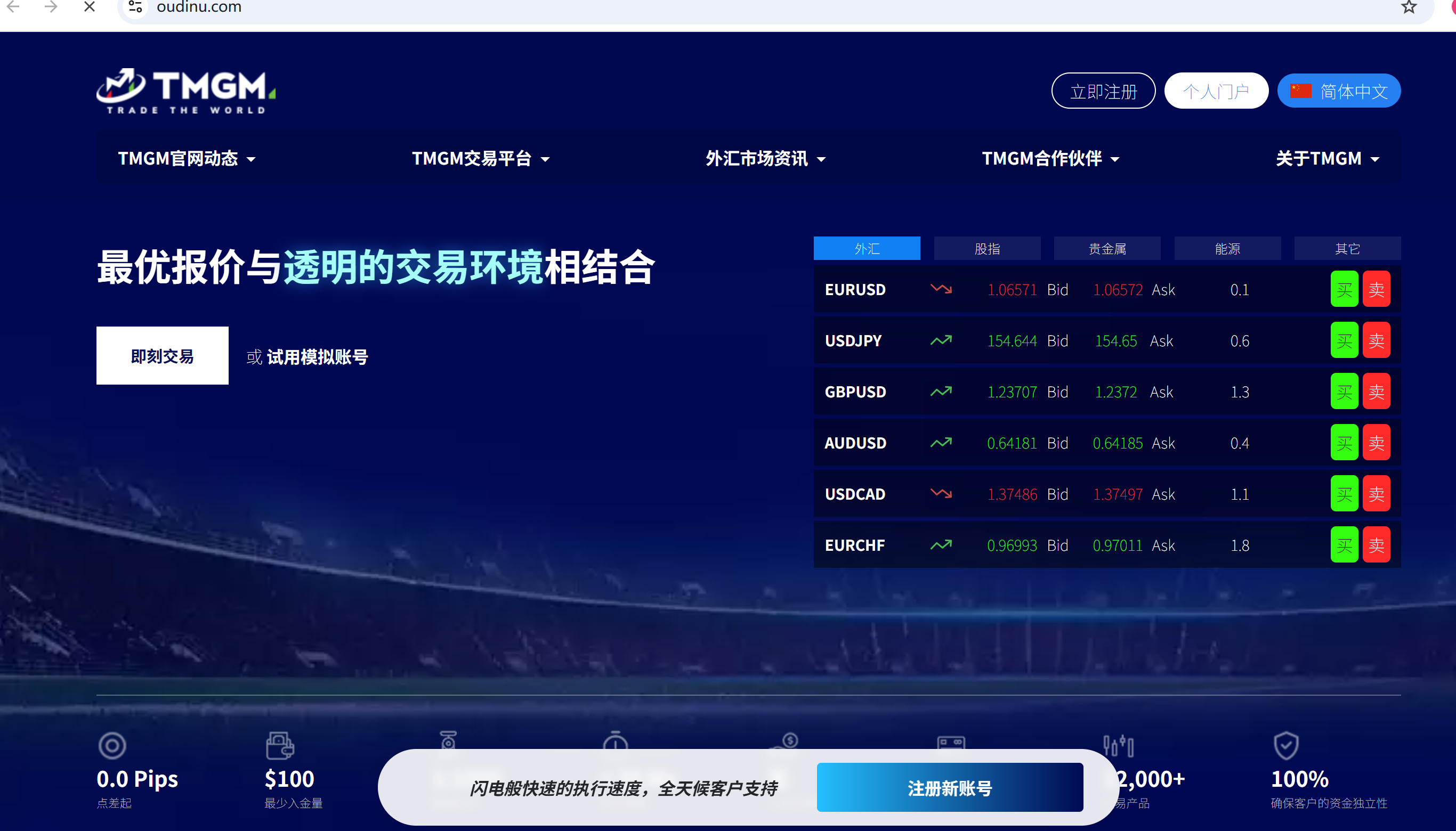Click the GBPUSD bid price 1.23707
This screenshot has width=1456, height=831.
coord(1012,392)
